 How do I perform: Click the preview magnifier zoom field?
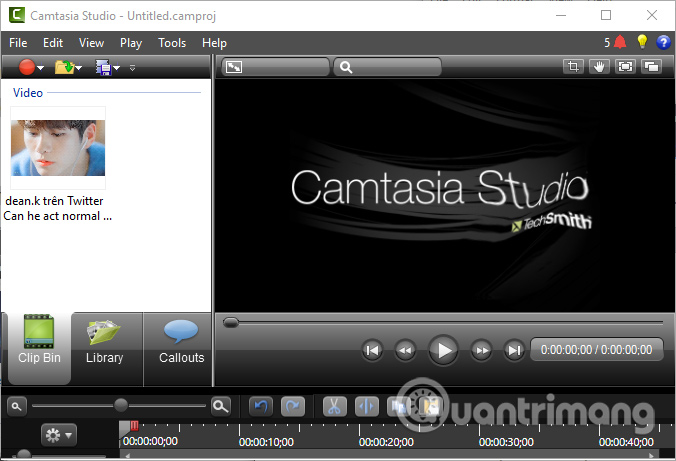coord(388,67)
